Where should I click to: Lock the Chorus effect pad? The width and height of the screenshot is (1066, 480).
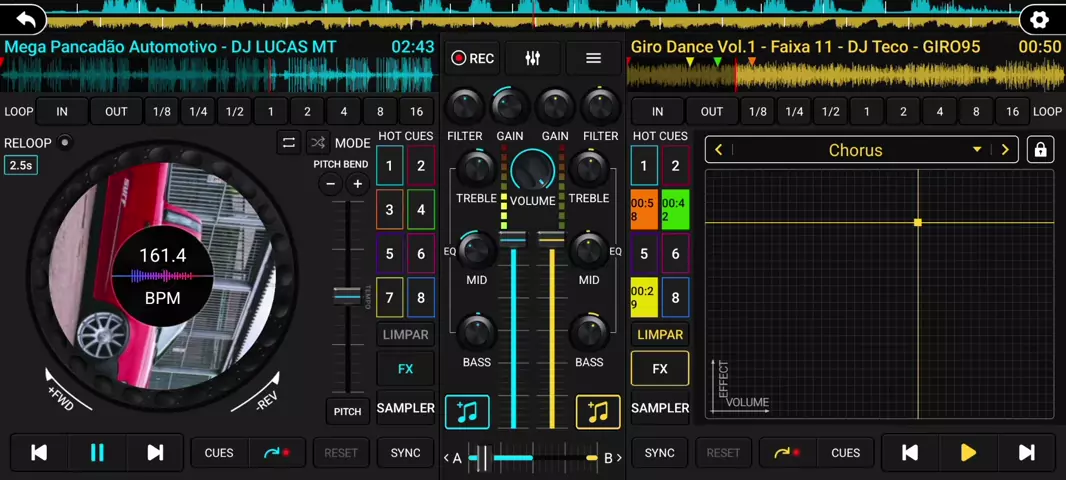tap(1040, 150)
